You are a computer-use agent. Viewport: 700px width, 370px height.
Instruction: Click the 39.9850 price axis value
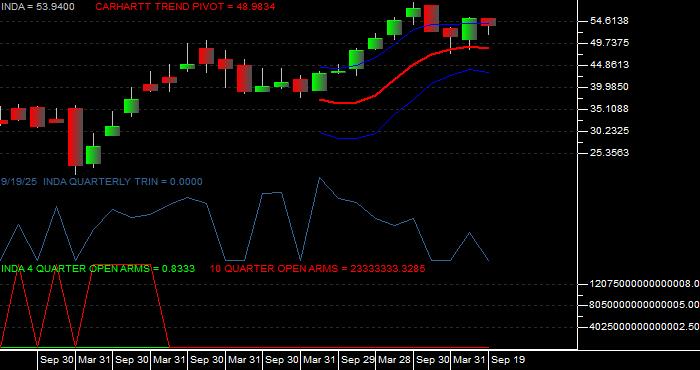click(x=610, y=87)
